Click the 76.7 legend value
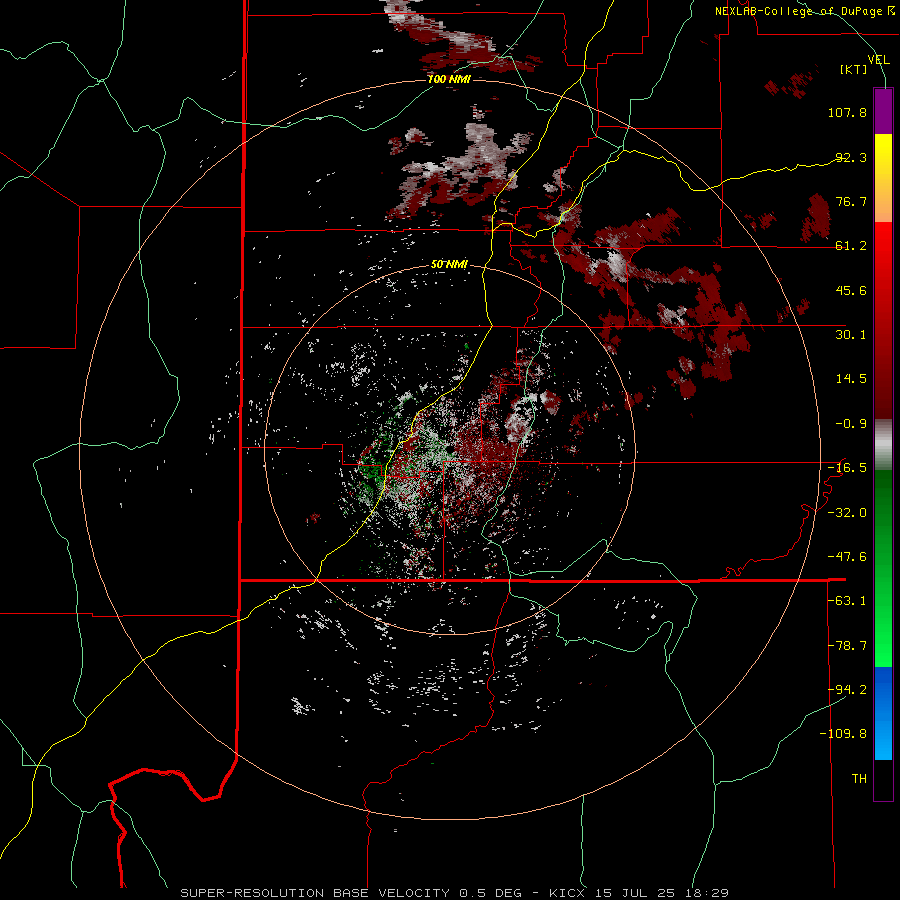 tap(851, 201)
